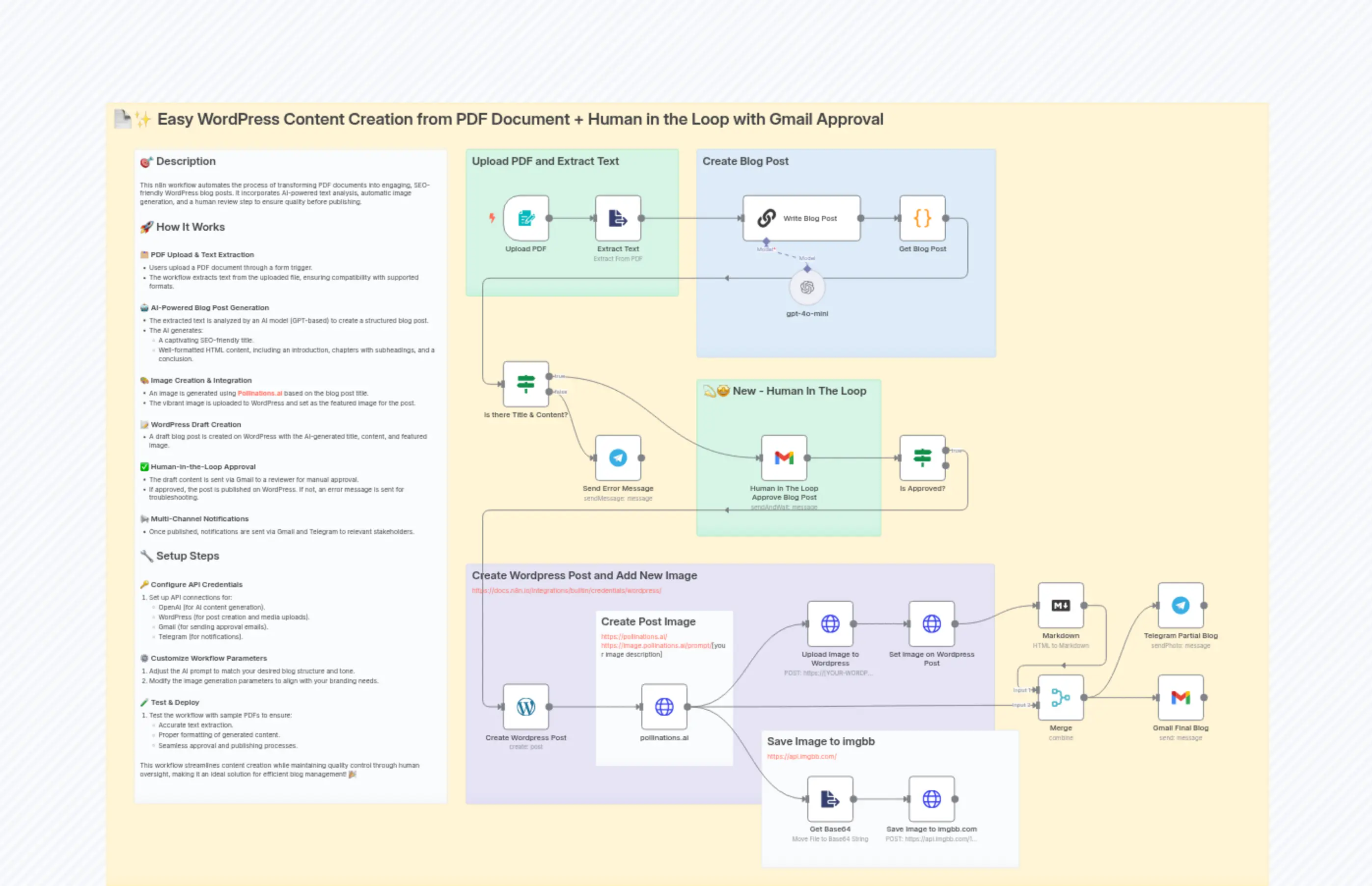This screenshot has width=1372, height=886.
Task: Select the Markdown conversion node
Action: 1060,606
